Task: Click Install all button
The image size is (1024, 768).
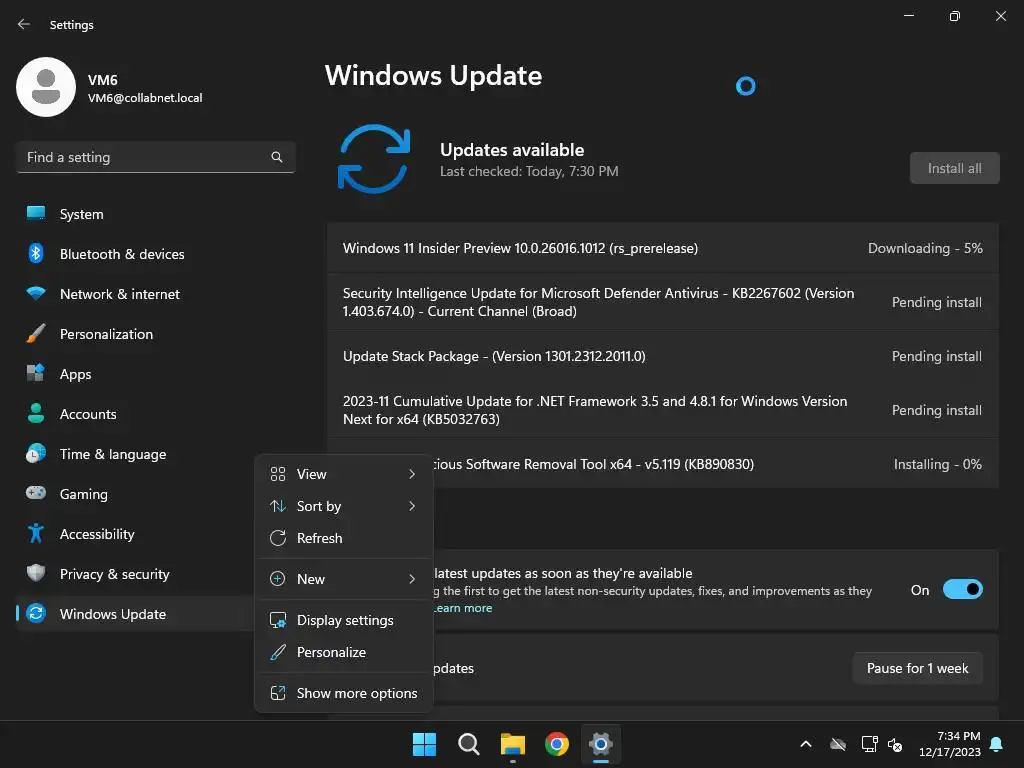Action: 954,168
